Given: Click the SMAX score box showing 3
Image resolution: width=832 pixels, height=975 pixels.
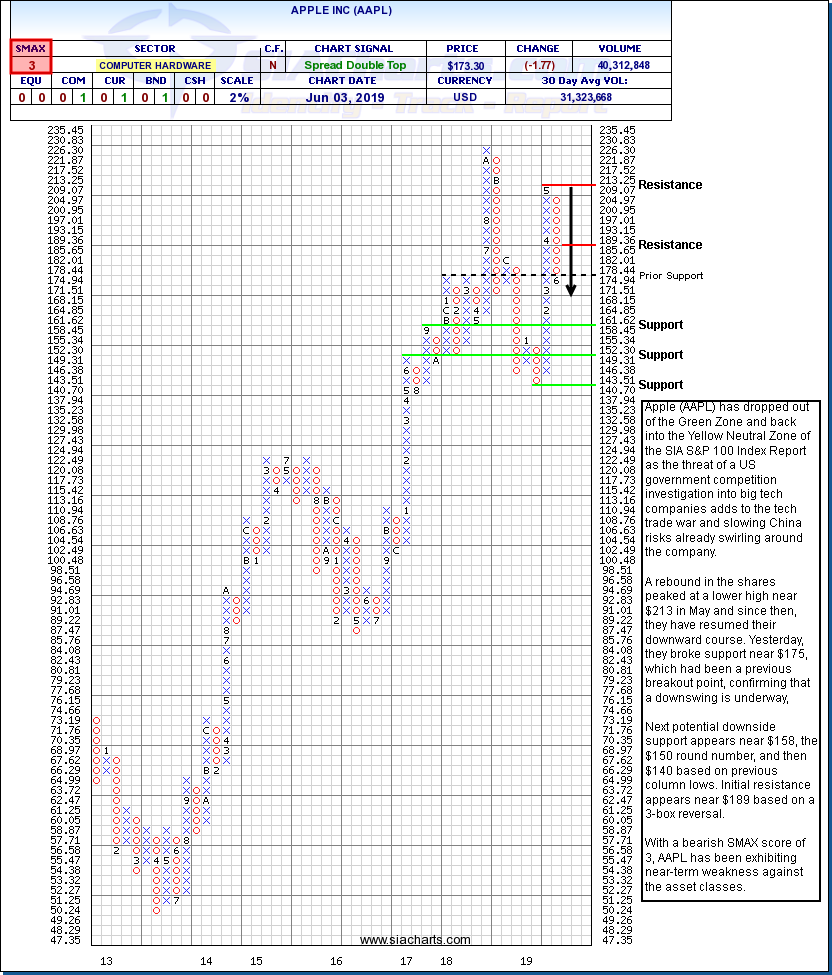Looking at the screenshot, I should point(31,65).
